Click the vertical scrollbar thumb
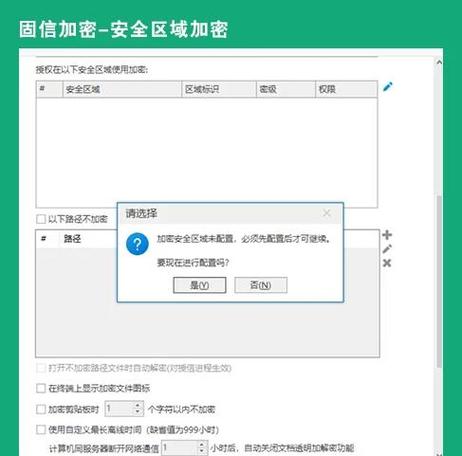Viewport: 462px width, 456px height. click(439, 282)
